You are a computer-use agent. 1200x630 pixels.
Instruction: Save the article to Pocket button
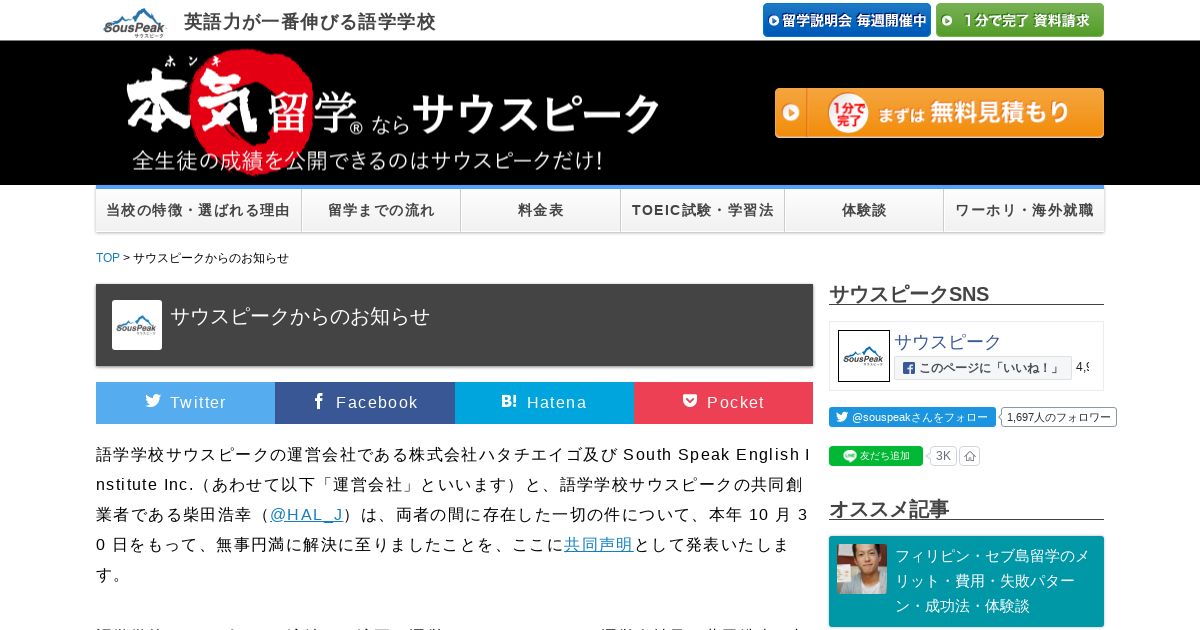click(x=723, y=403)
